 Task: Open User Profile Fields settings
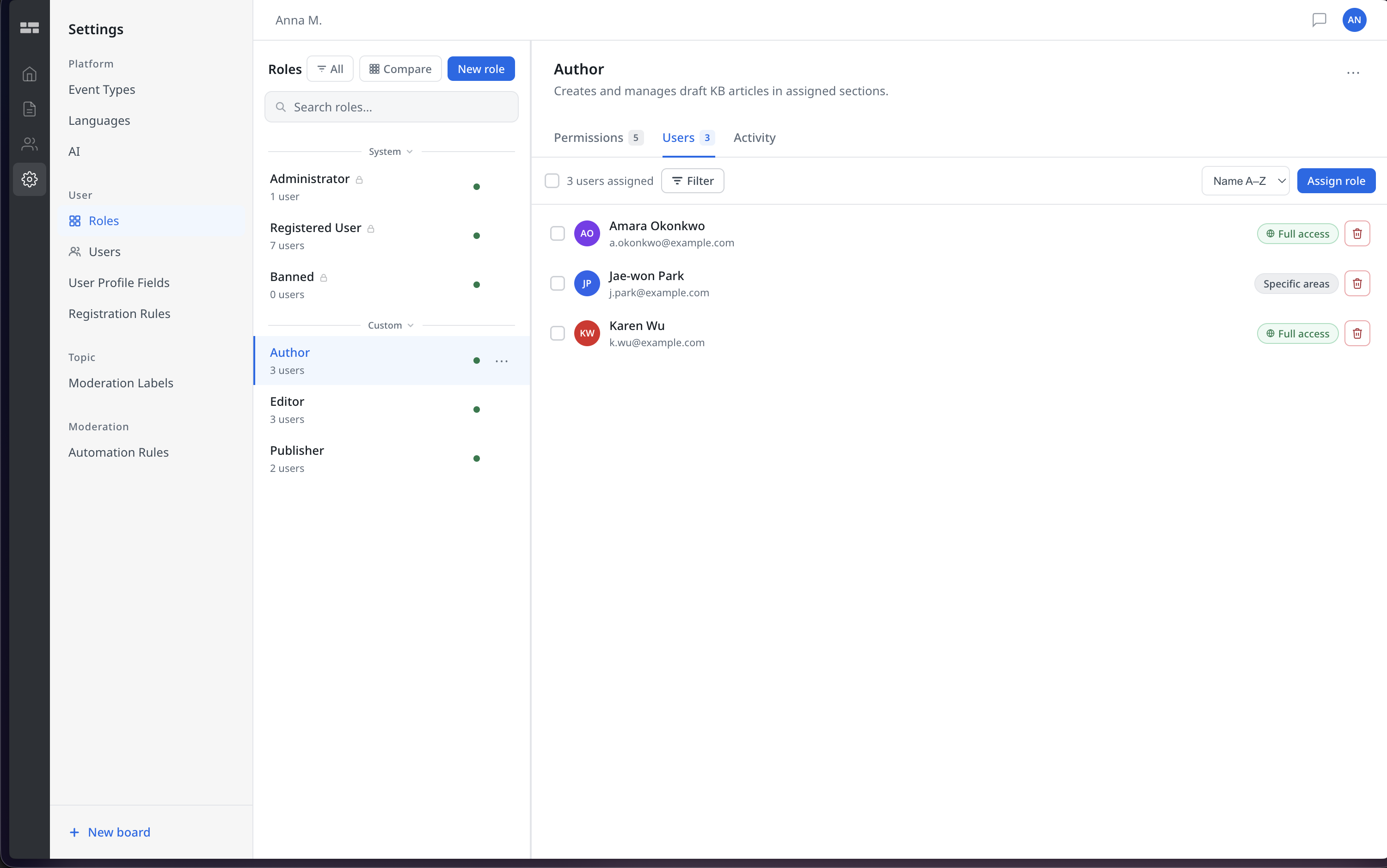point(119,283)
